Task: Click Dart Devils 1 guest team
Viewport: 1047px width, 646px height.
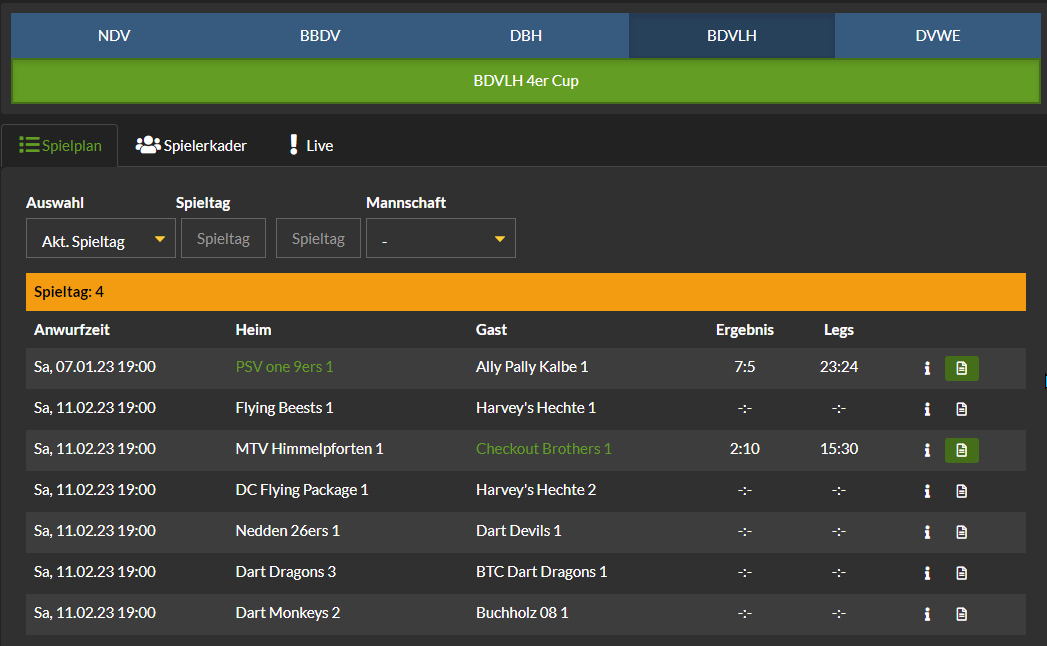Action: click(519, 530)
